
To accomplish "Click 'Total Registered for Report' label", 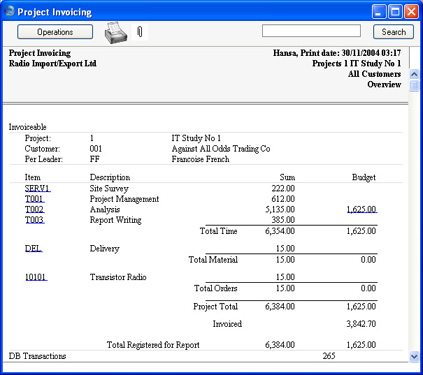I will (x=153, y=345).
